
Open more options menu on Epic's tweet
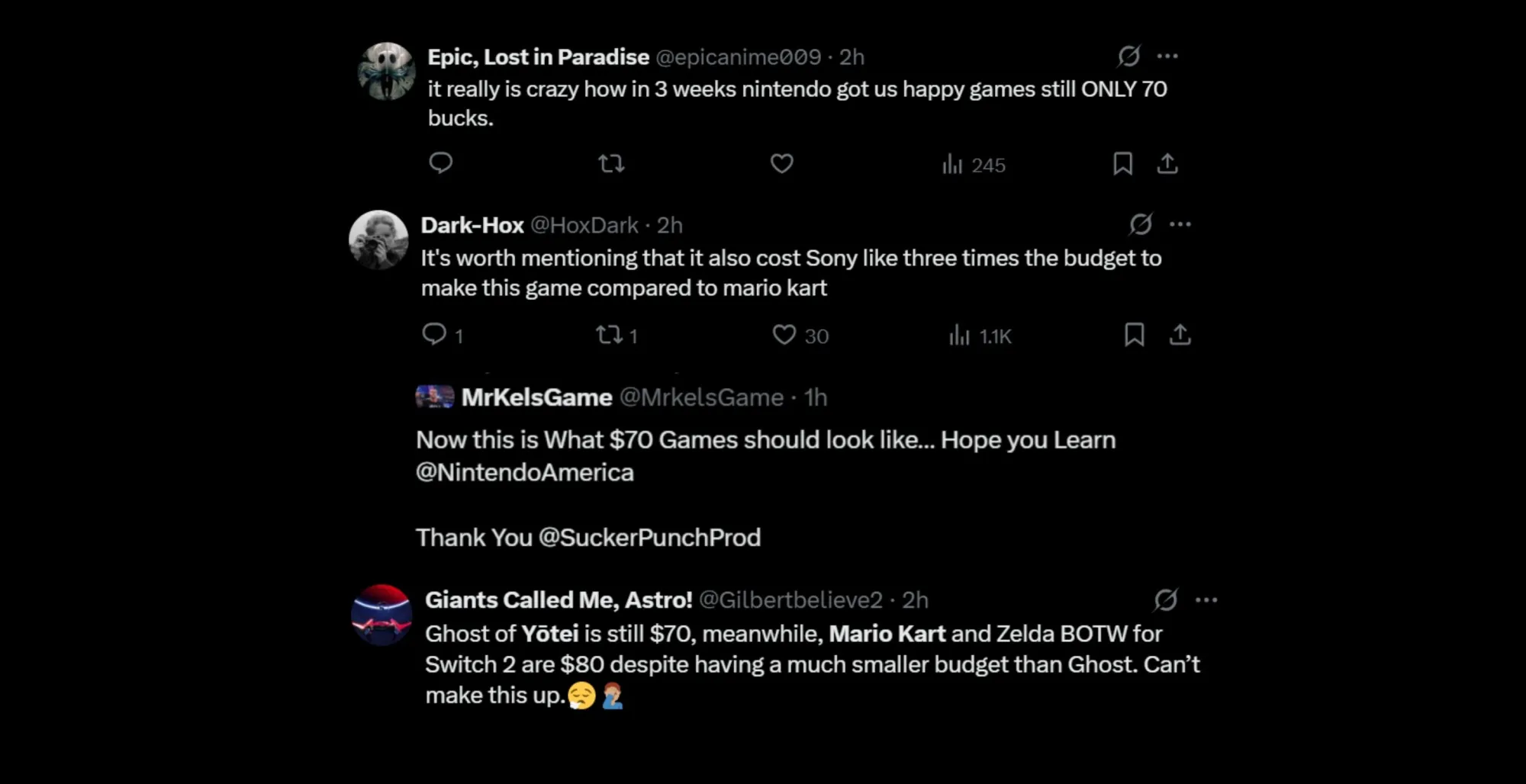pos(1169,56)
